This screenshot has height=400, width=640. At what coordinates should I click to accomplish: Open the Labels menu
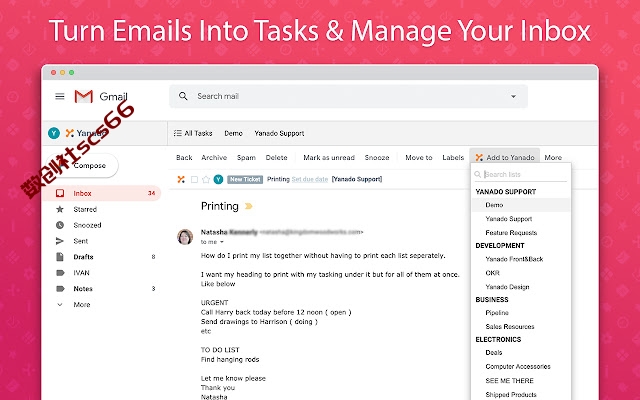pos(453,158)
